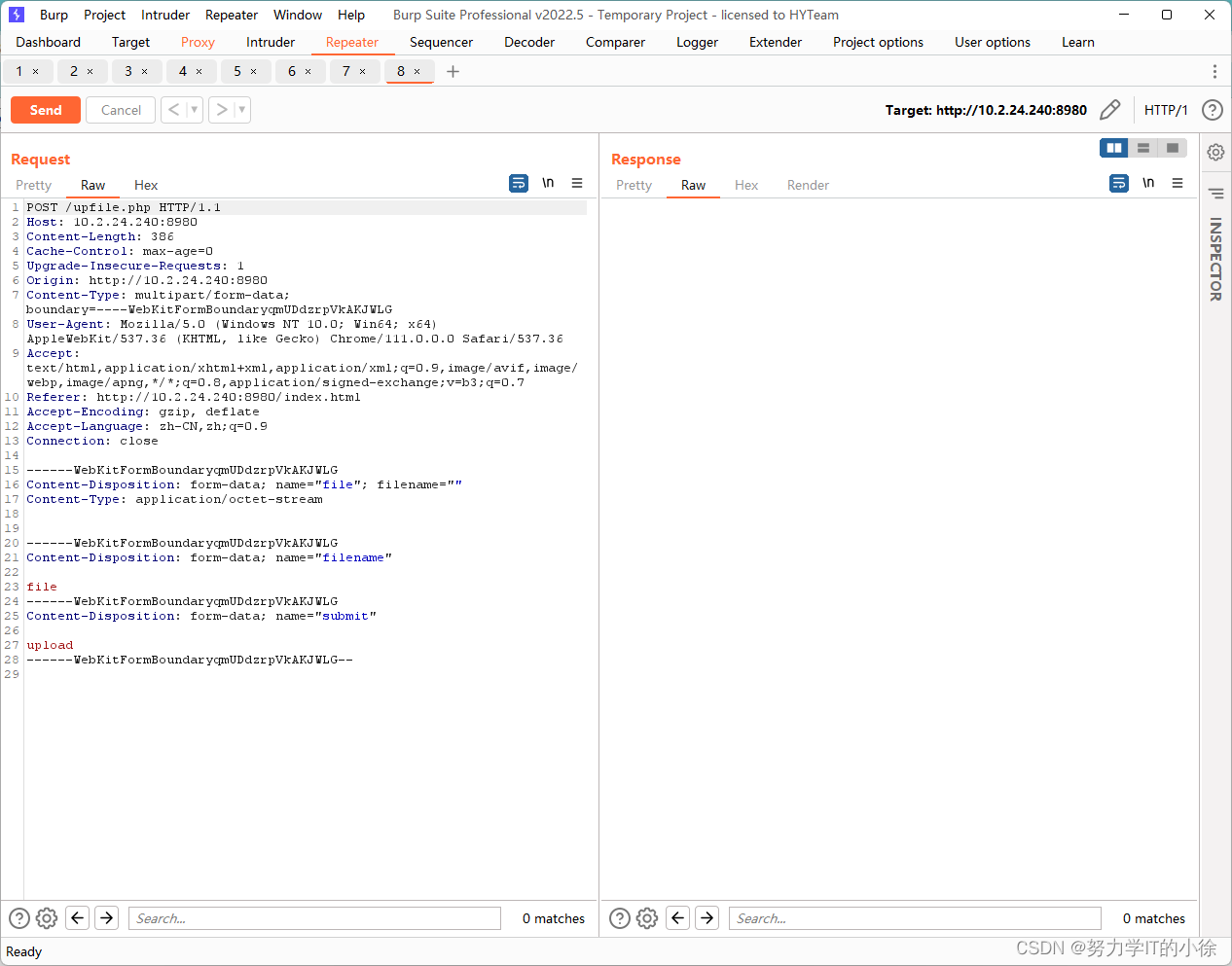The image size is (1232, 966).
Task: Switch to the Learn tab
Action: (1078, 42)
